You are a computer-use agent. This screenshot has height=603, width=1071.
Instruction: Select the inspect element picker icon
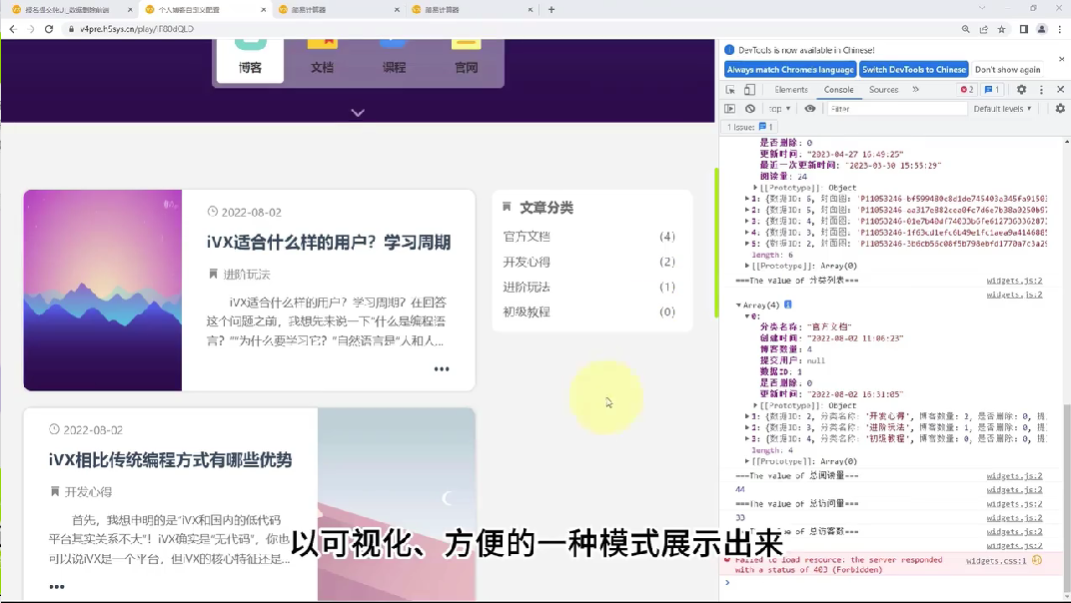[730, 89]
